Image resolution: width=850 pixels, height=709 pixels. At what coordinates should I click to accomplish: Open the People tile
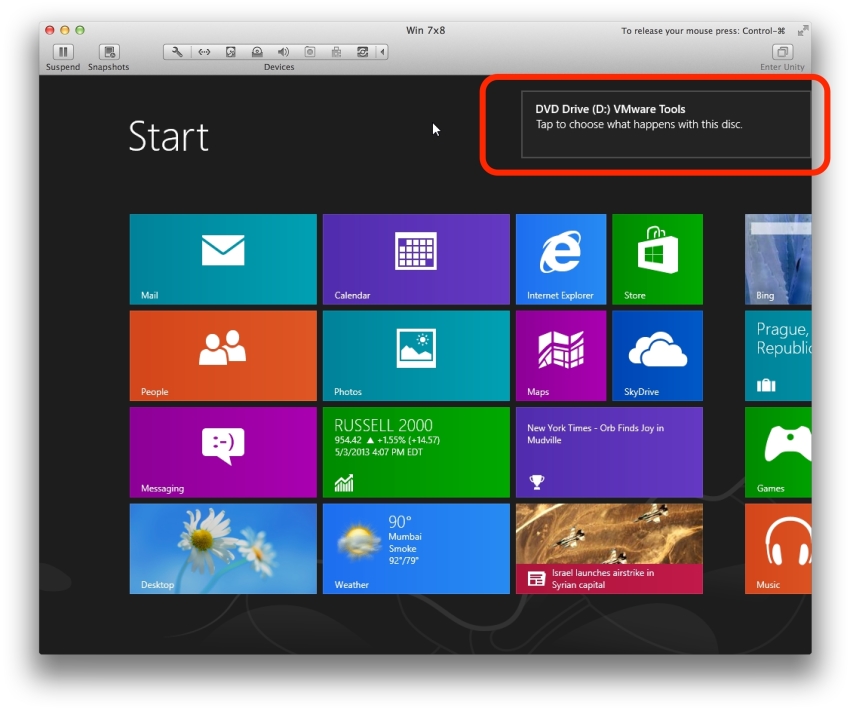tap(223, 355)
